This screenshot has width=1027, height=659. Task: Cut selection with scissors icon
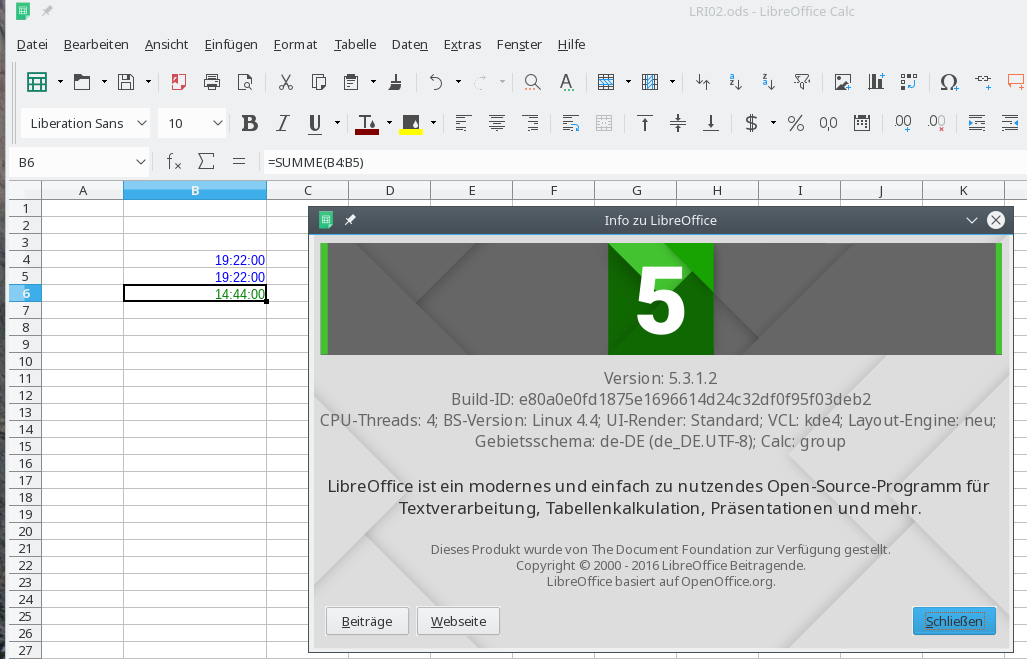[286, 82]
